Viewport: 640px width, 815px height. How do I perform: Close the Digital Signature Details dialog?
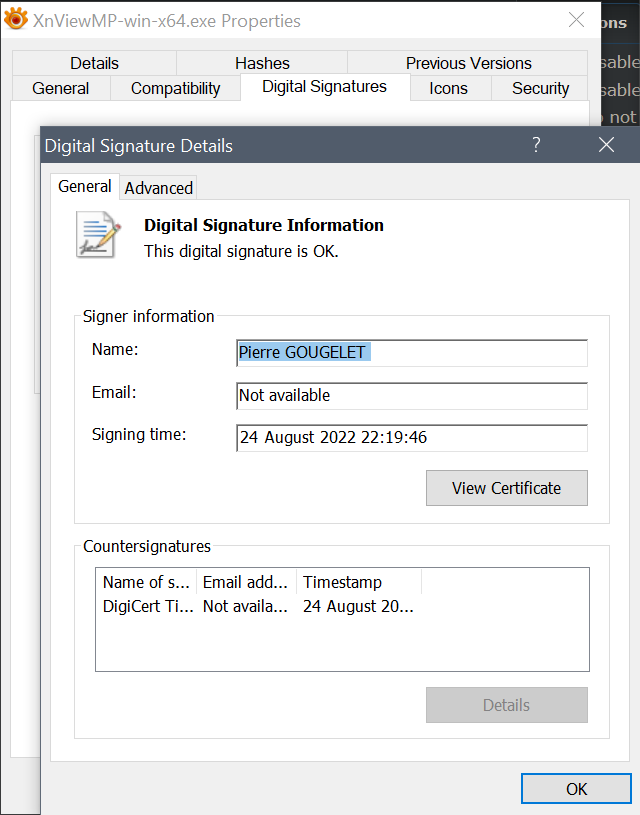point(606,145)
